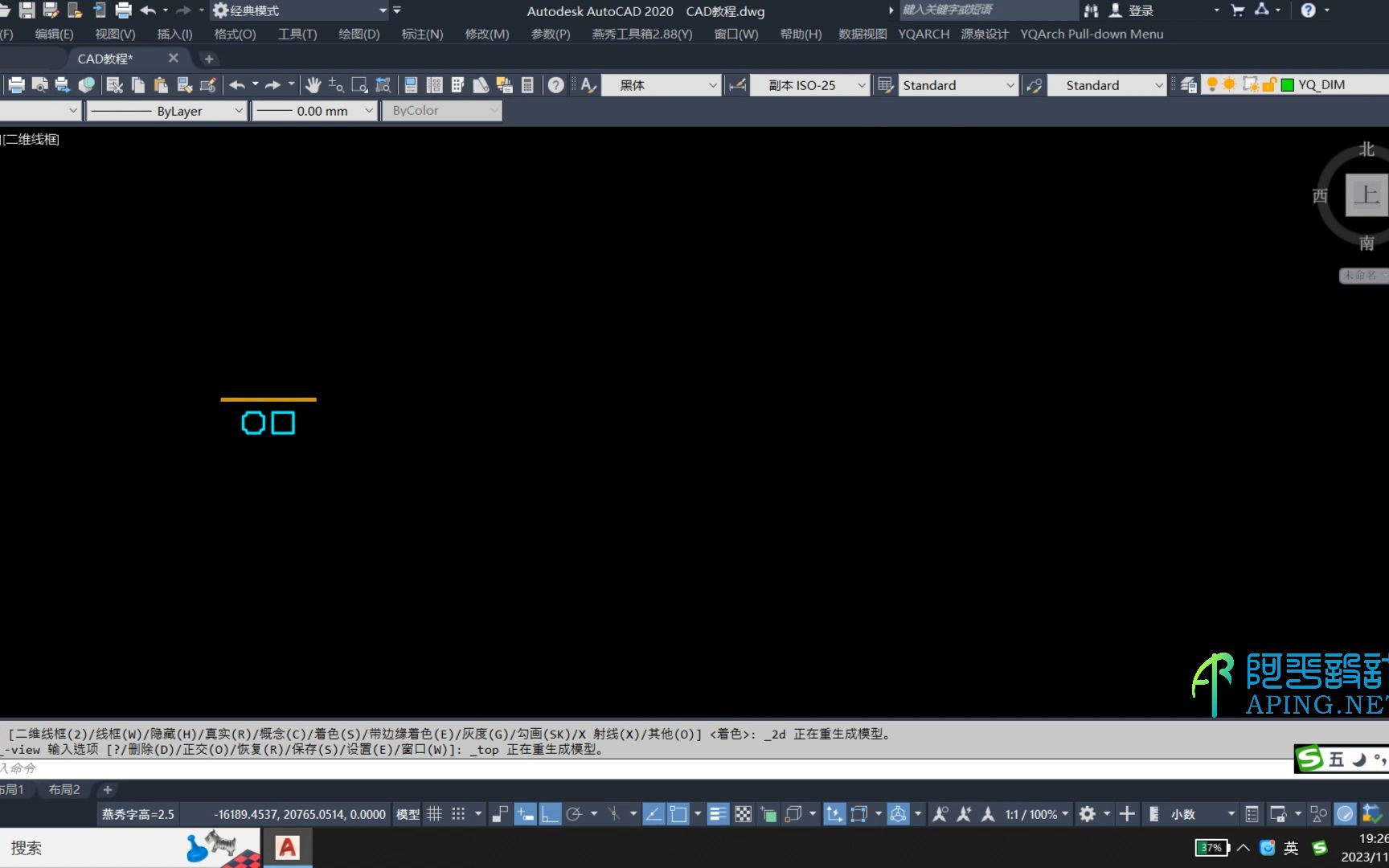Toggle transparency display in status bar

(744, 814)
